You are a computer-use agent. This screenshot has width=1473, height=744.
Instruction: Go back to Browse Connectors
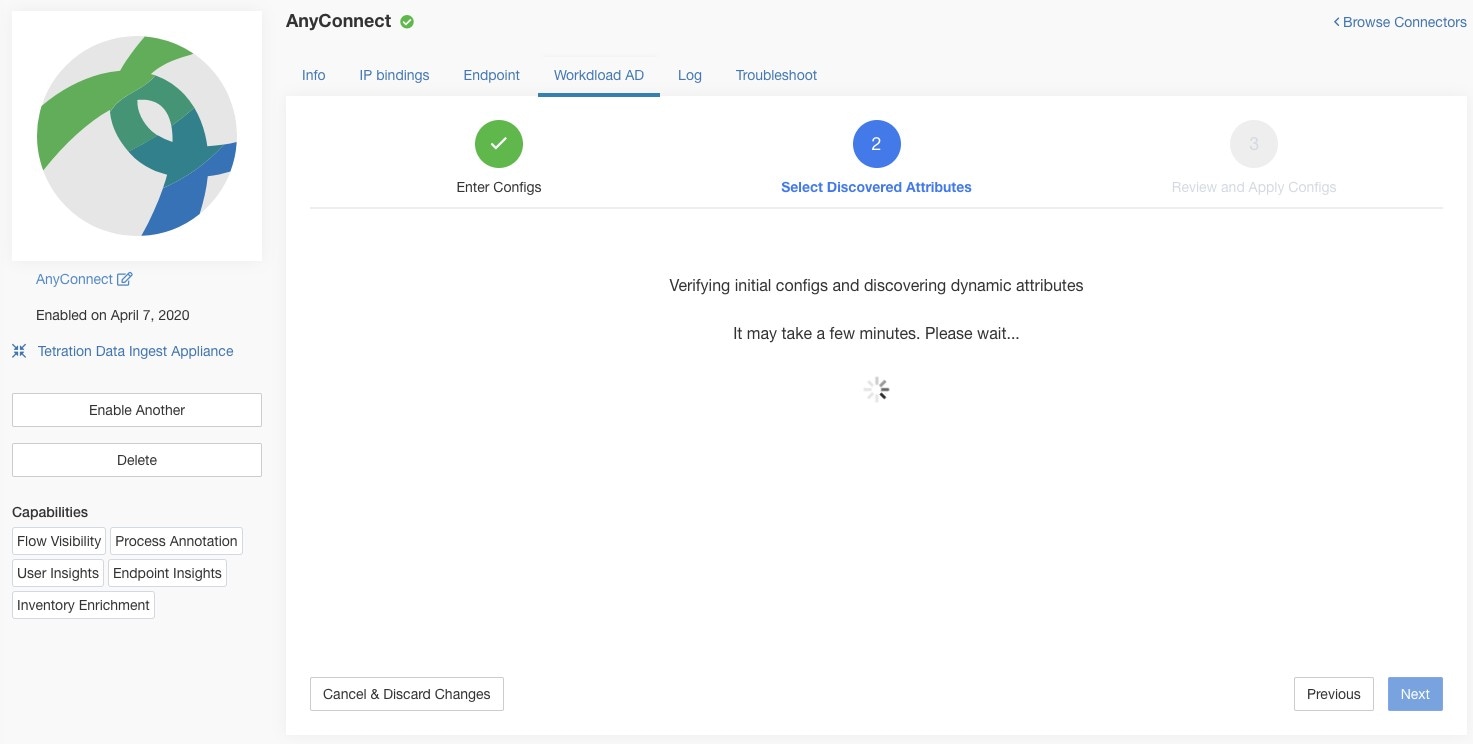click(1400, 22)
